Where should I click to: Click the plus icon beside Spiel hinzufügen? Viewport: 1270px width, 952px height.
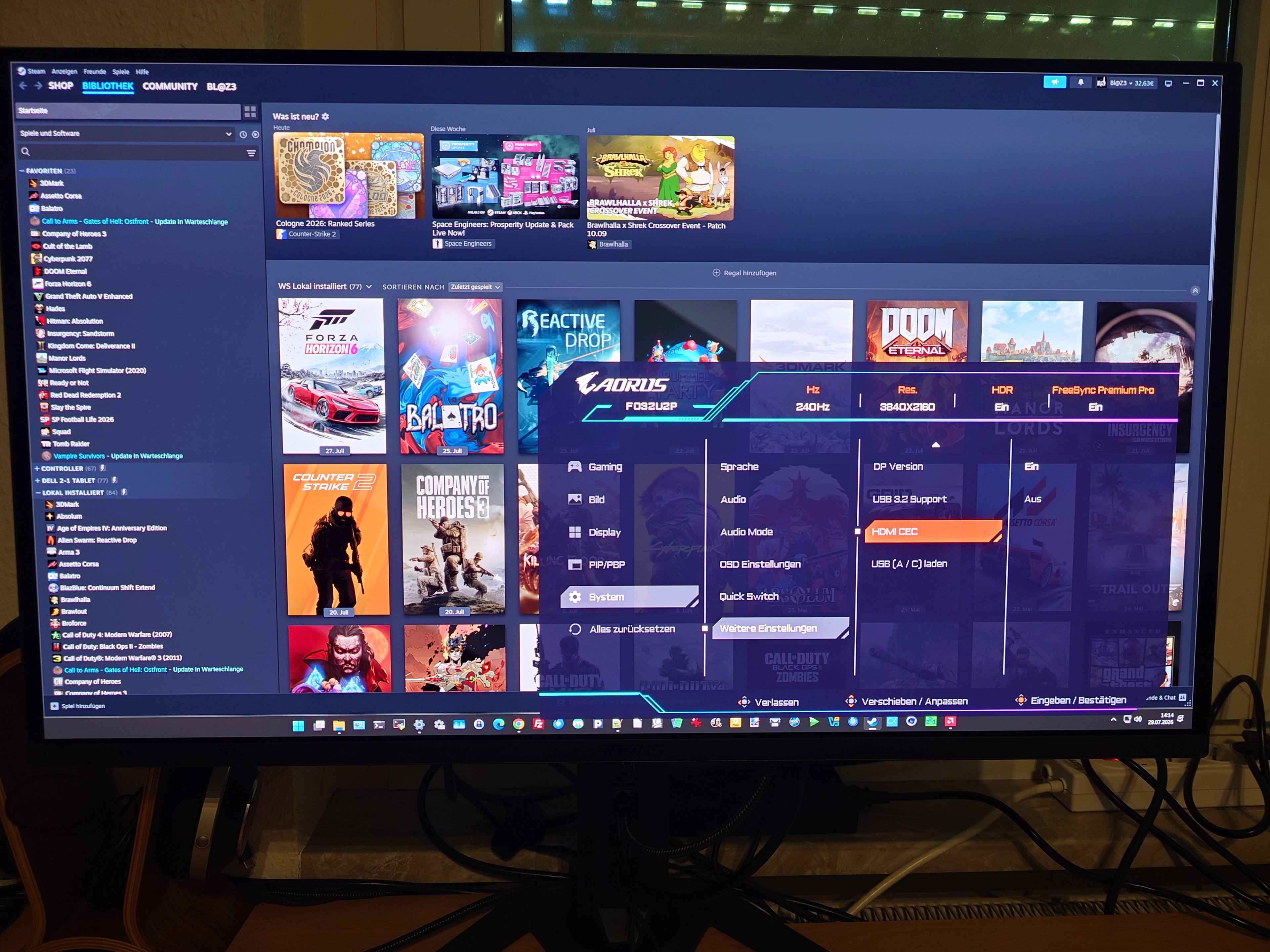point(55,706)
